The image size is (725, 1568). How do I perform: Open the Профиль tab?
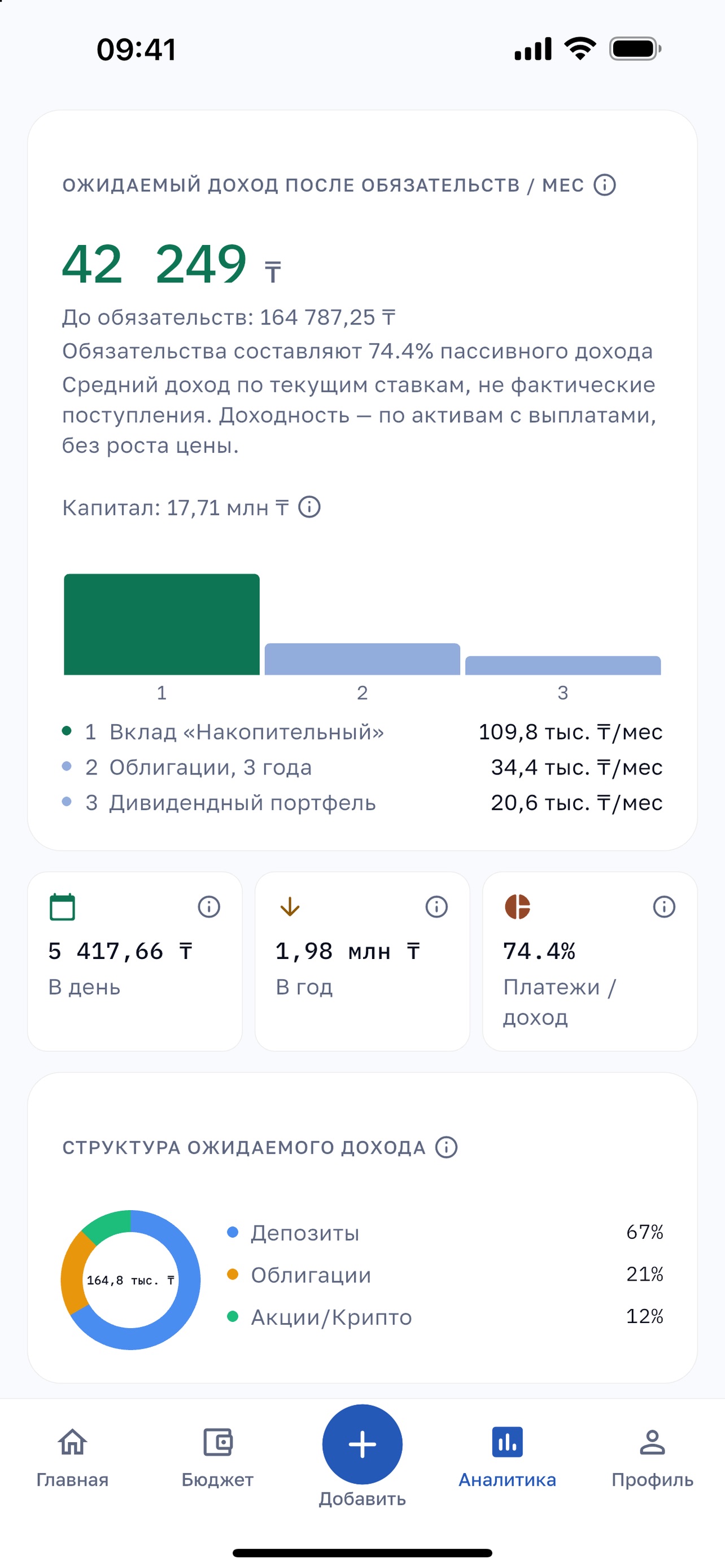(653, 1457)
